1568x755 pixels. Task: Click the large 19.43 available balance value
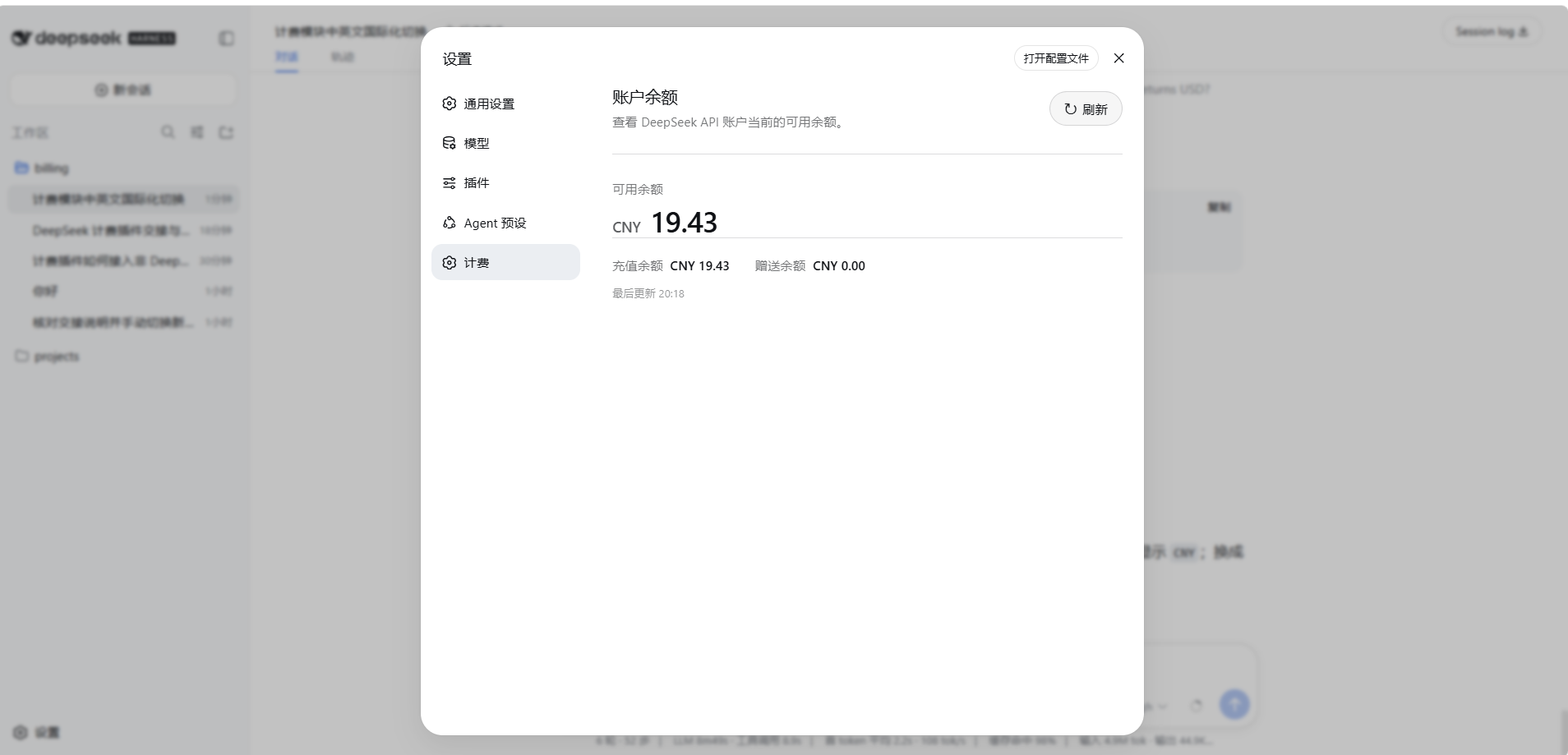pyautogui.click(x=684, y=222)
